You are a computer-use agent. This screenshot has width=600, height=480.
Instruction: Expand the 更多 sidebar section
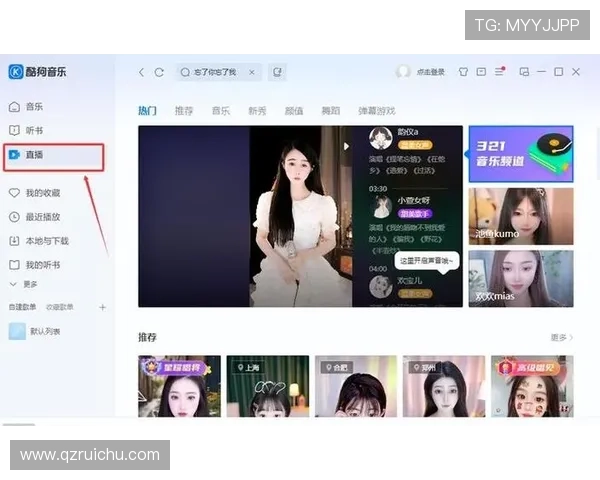coord(24,284)
